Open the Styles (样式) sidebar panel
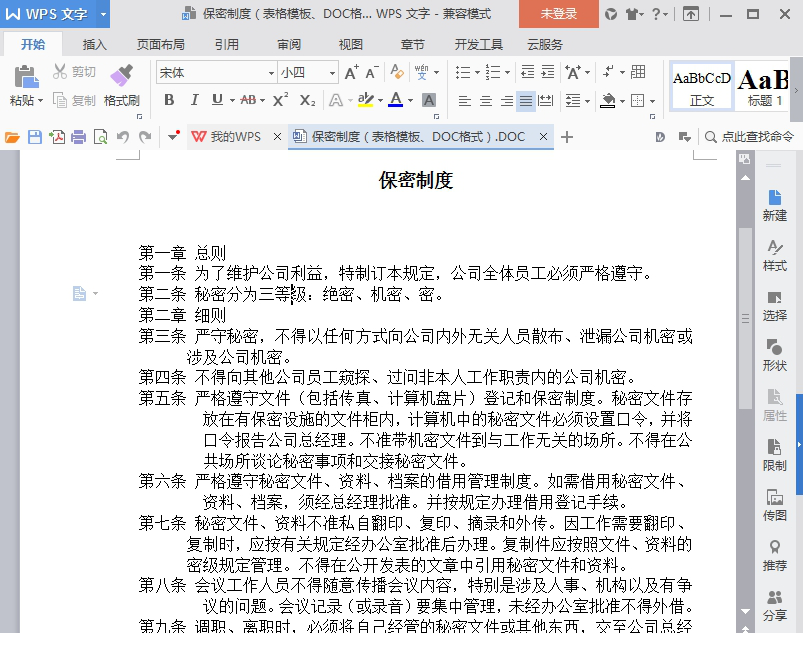Viewport: 803px width, 658px height. (774, 255)
